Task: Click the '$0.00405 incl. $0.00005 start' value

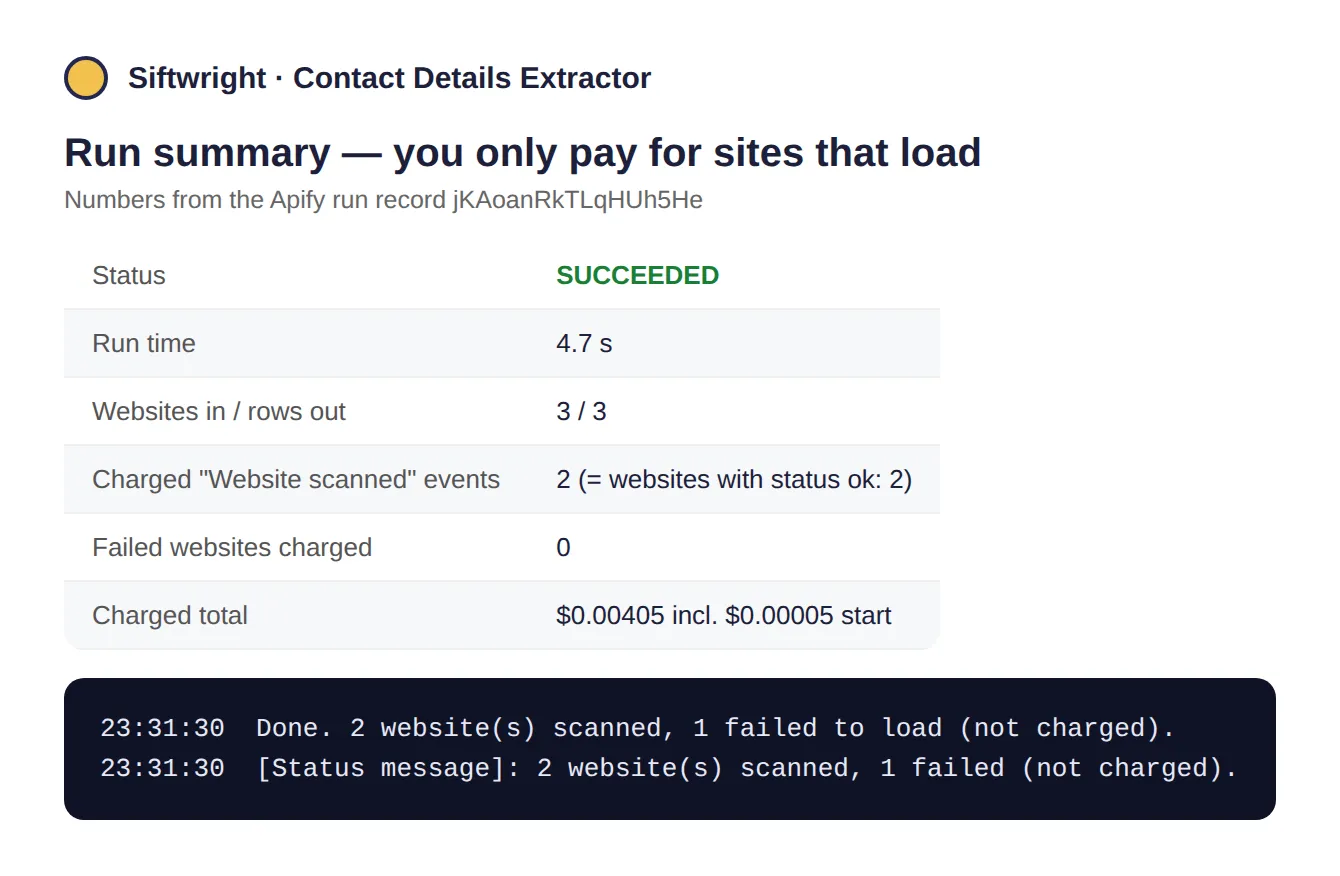Action: [723, 615]
